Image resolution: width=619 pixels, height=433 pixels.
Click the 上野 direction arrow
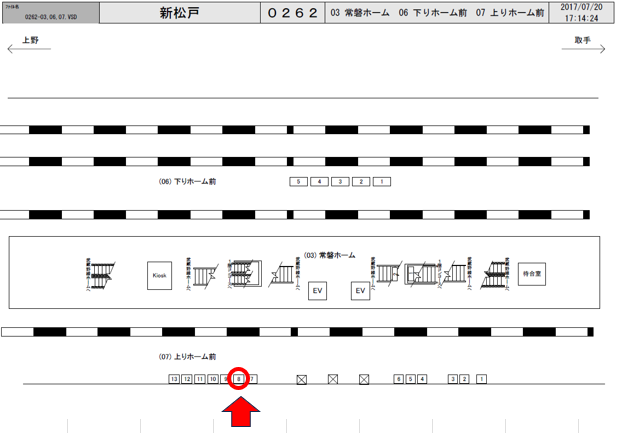(29, 49)
